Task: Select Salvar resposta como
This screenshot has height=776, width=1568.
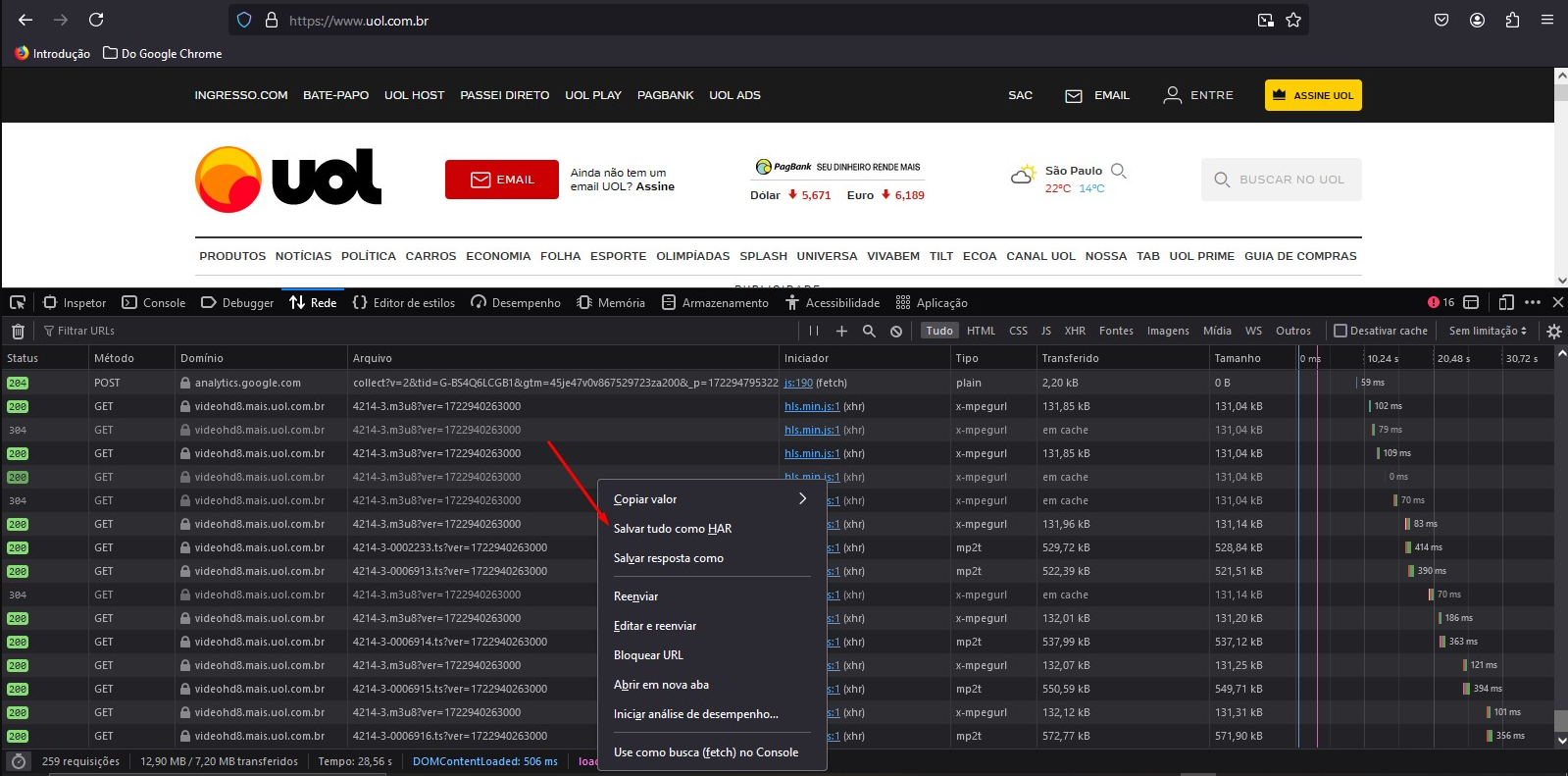Action: [712, 558]
